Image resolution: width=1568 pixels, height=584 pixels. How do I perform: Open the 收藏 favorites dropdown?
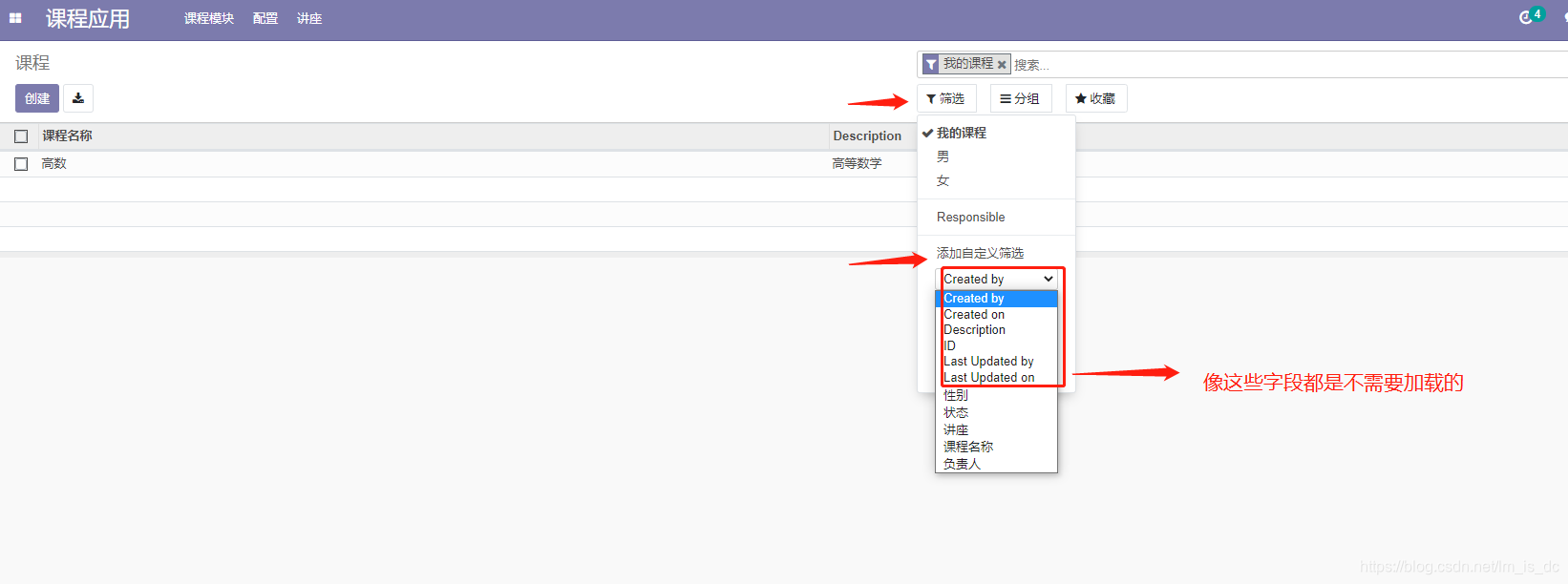[x=1095, y=98]
